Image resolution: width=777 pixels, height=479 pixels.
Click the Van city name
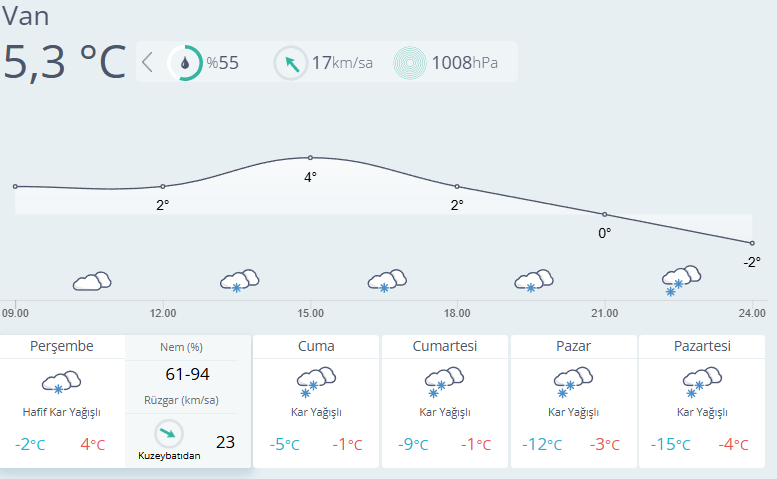[x=27, y=16]
